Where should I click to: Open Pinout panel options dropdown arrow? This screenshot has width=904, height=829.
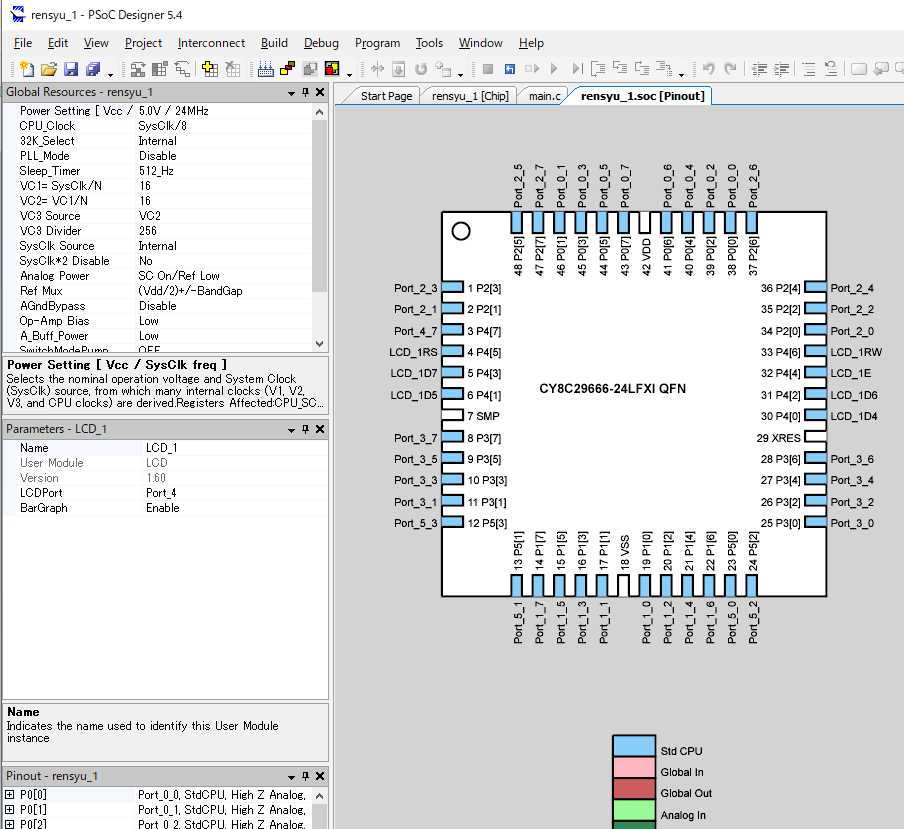(291, 777)
